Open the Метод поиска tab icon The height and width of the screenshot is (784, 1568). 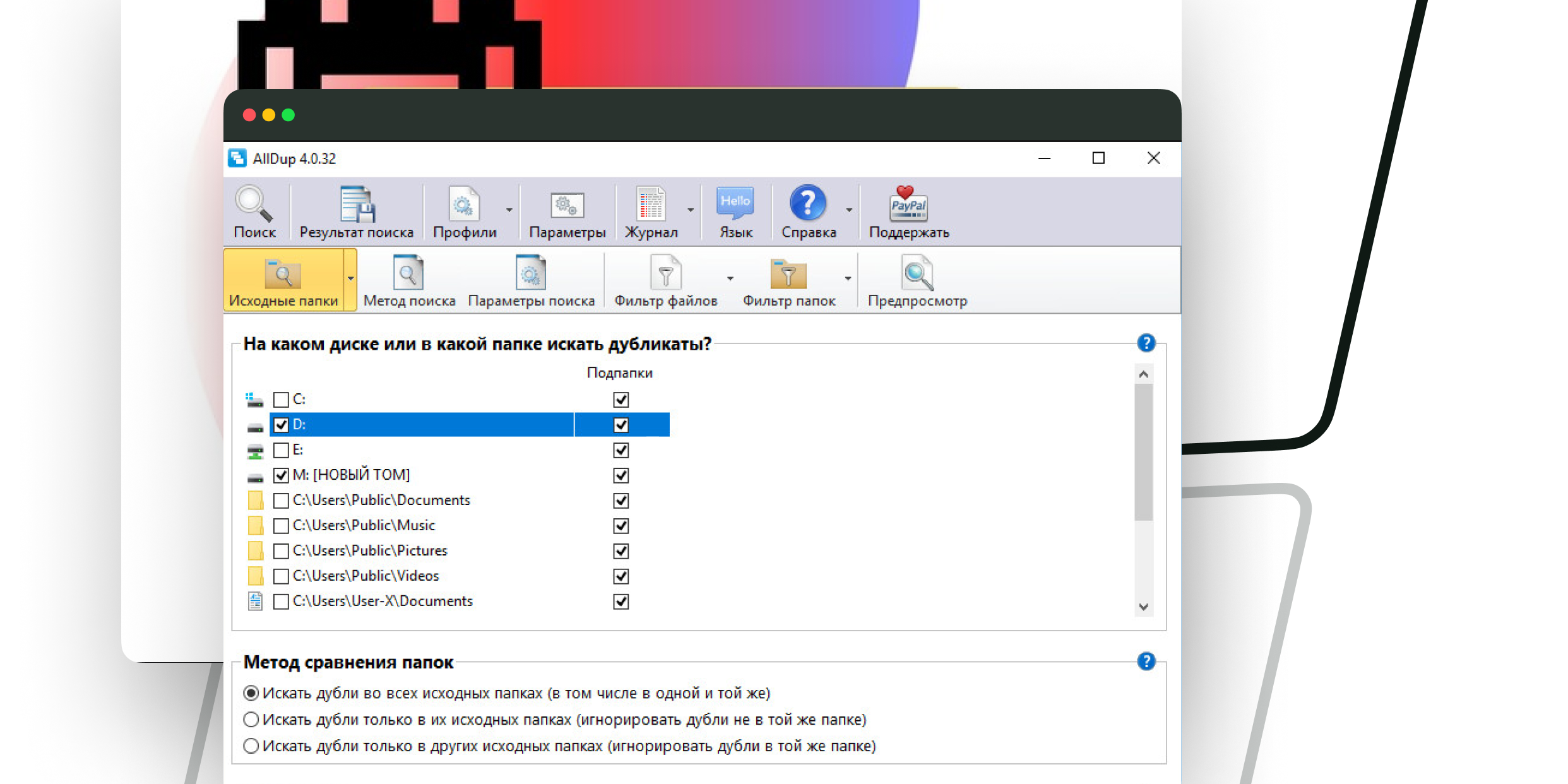pyautogui.click(x=408, y=274)
